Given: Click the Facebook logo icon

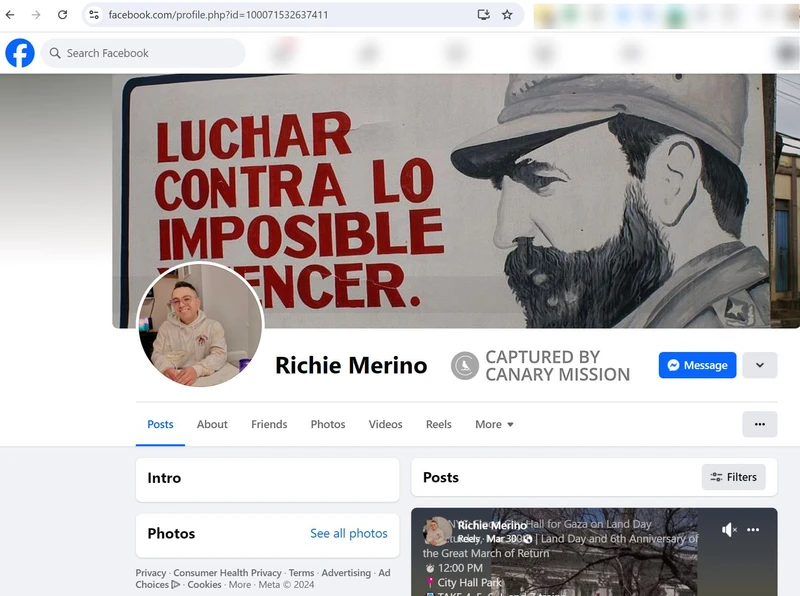Looking at the screenshot, I should click(19, 52).
